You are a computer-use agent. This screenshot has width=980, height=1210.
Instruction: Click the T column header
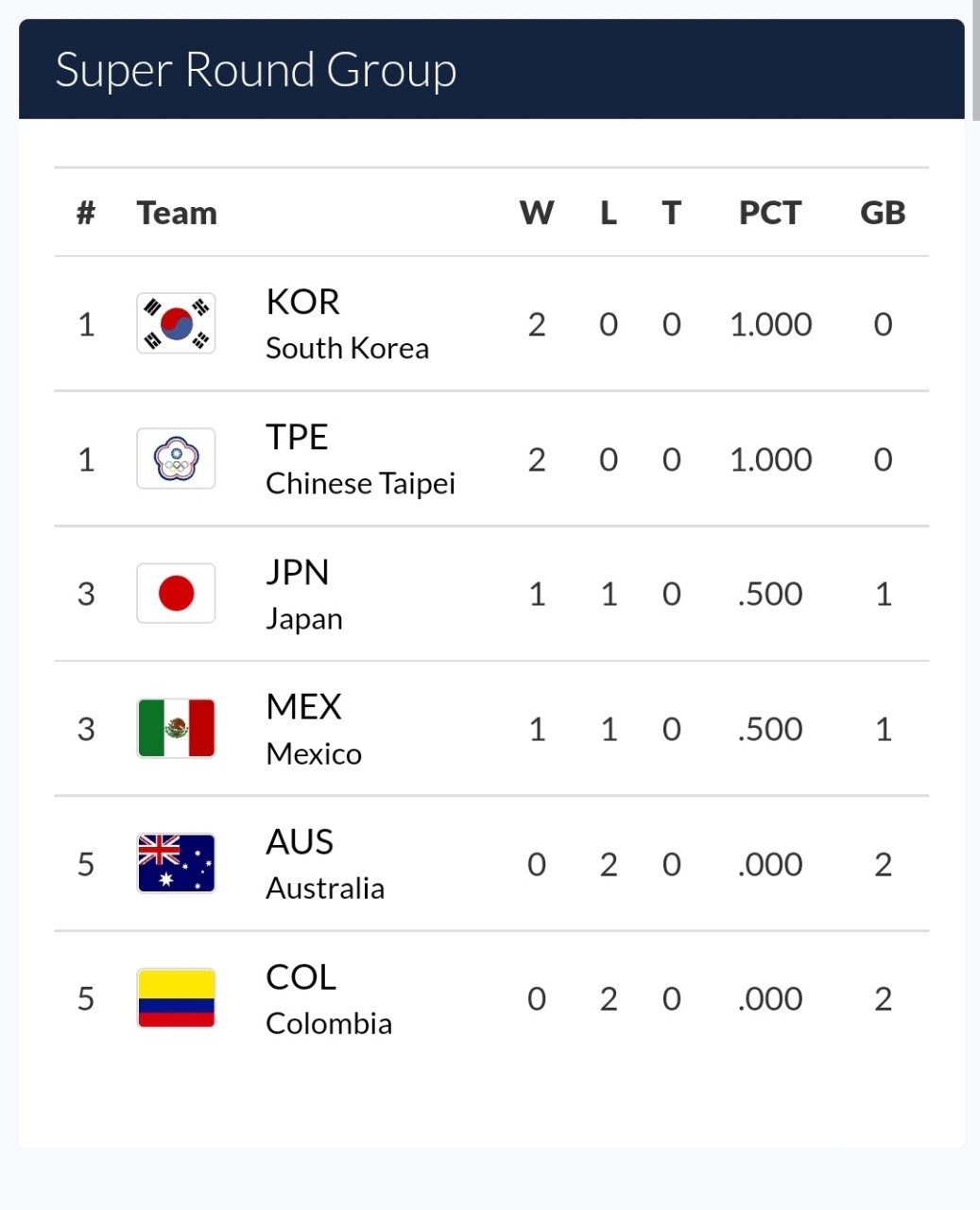671,213
